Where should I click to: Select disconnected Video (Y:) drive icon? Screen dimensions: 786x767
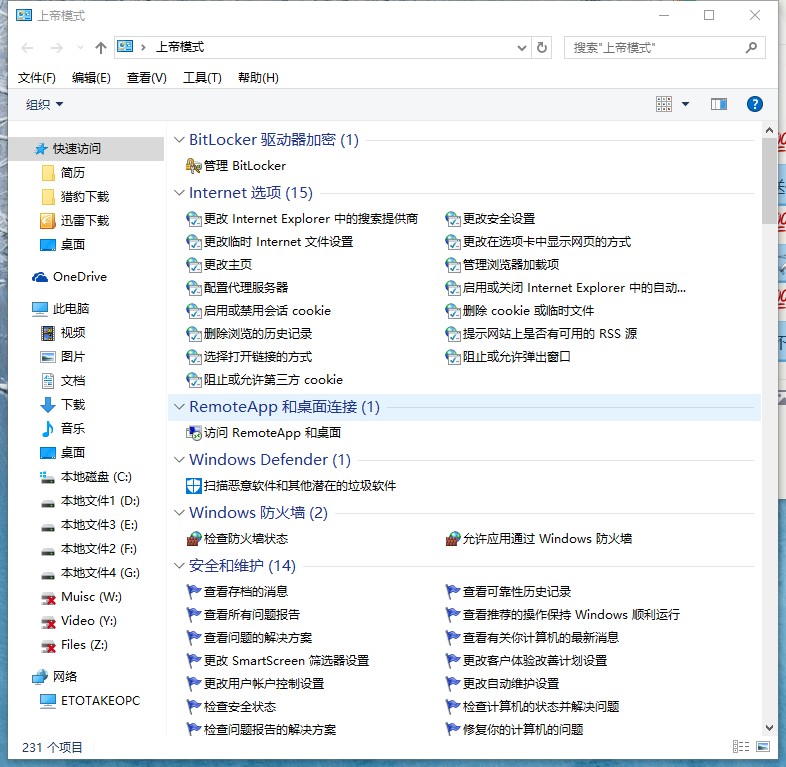[48, 622]
